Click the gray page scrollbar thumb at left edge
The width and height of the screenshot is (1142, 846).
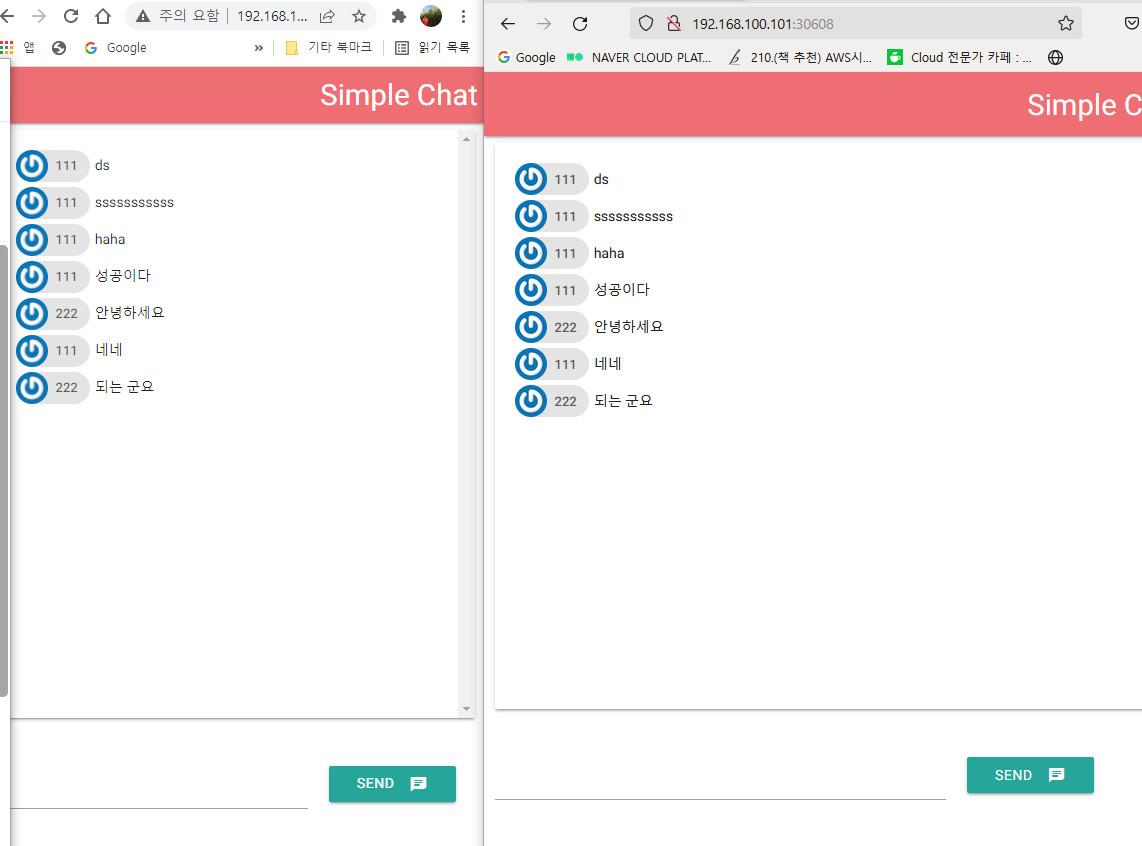point(4,471)
